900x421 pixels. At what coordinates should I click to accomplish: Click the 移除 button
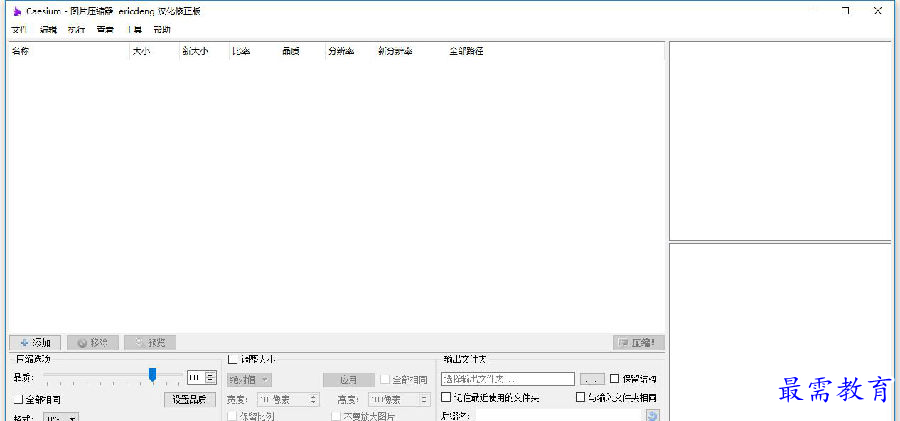(x=92, y=343)
